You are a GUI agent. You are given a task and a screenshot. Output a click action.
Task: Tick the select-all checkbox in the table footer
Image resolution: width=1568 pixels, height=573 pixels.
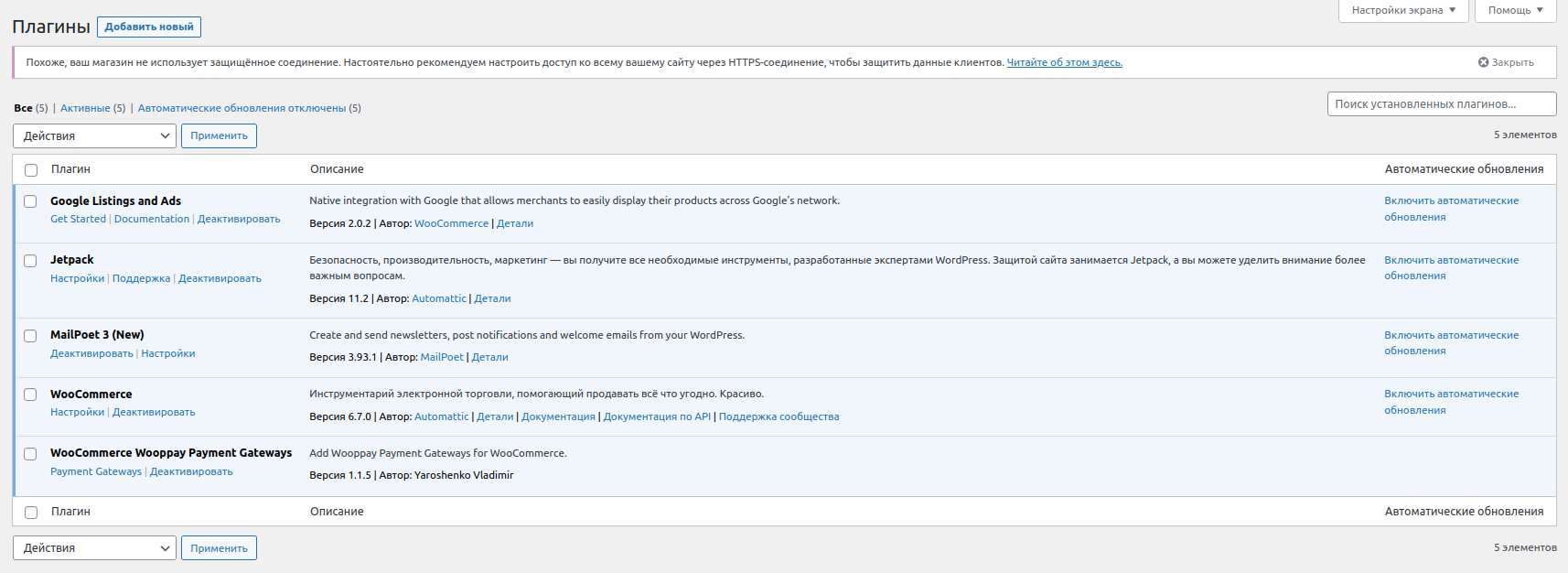31,513
